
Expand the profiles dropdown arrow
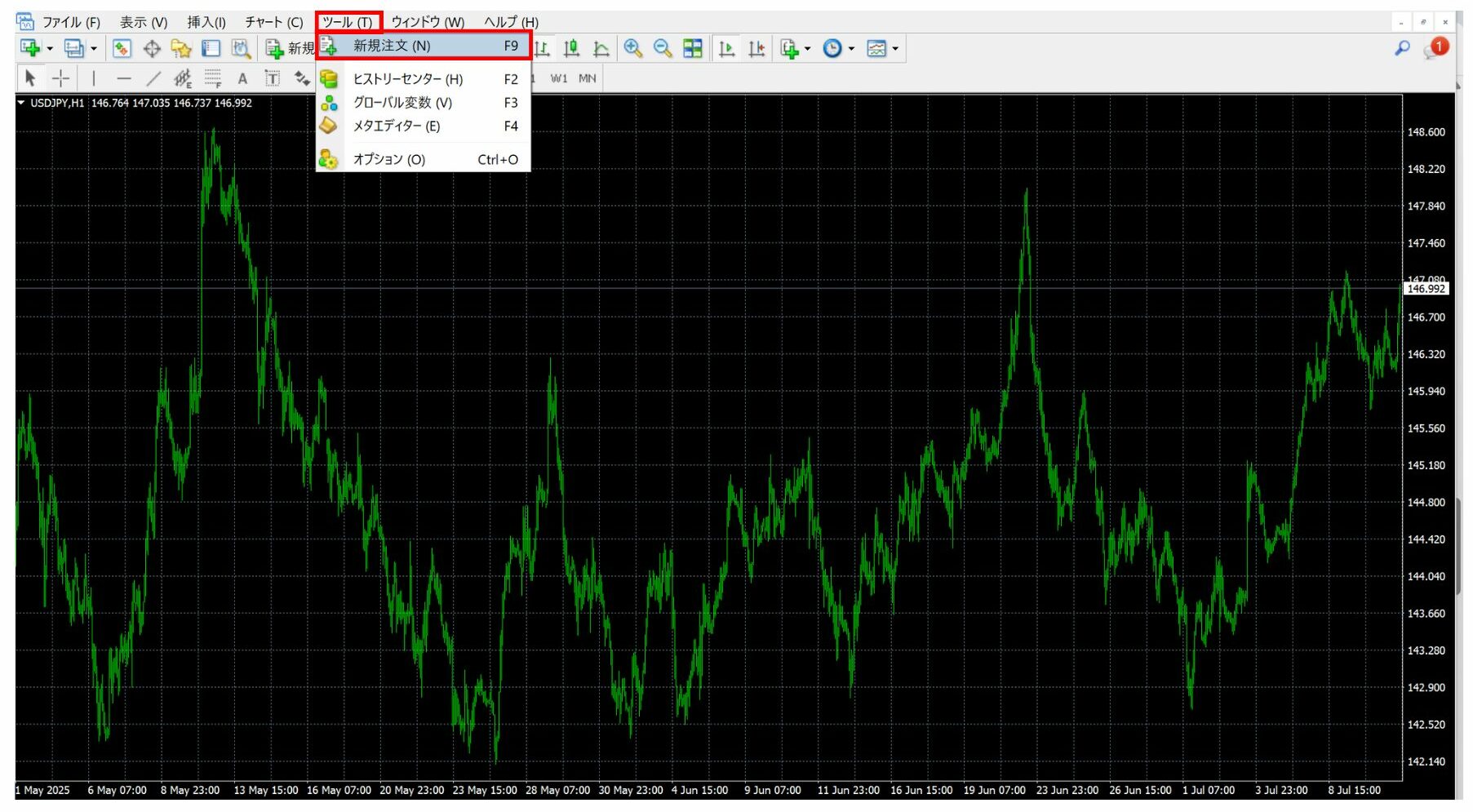pos(94,49)
